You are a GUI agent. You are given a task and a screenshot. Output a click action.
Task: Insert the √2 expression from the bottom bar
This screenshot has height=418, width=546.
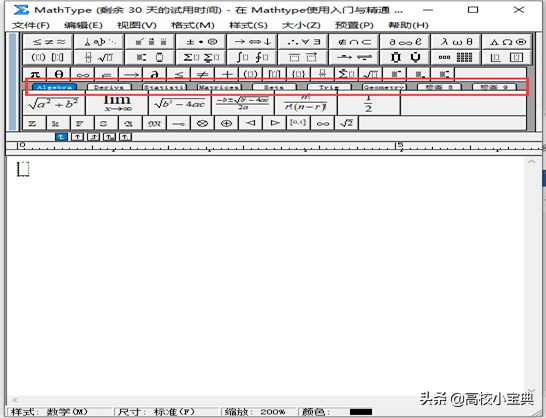346,123
